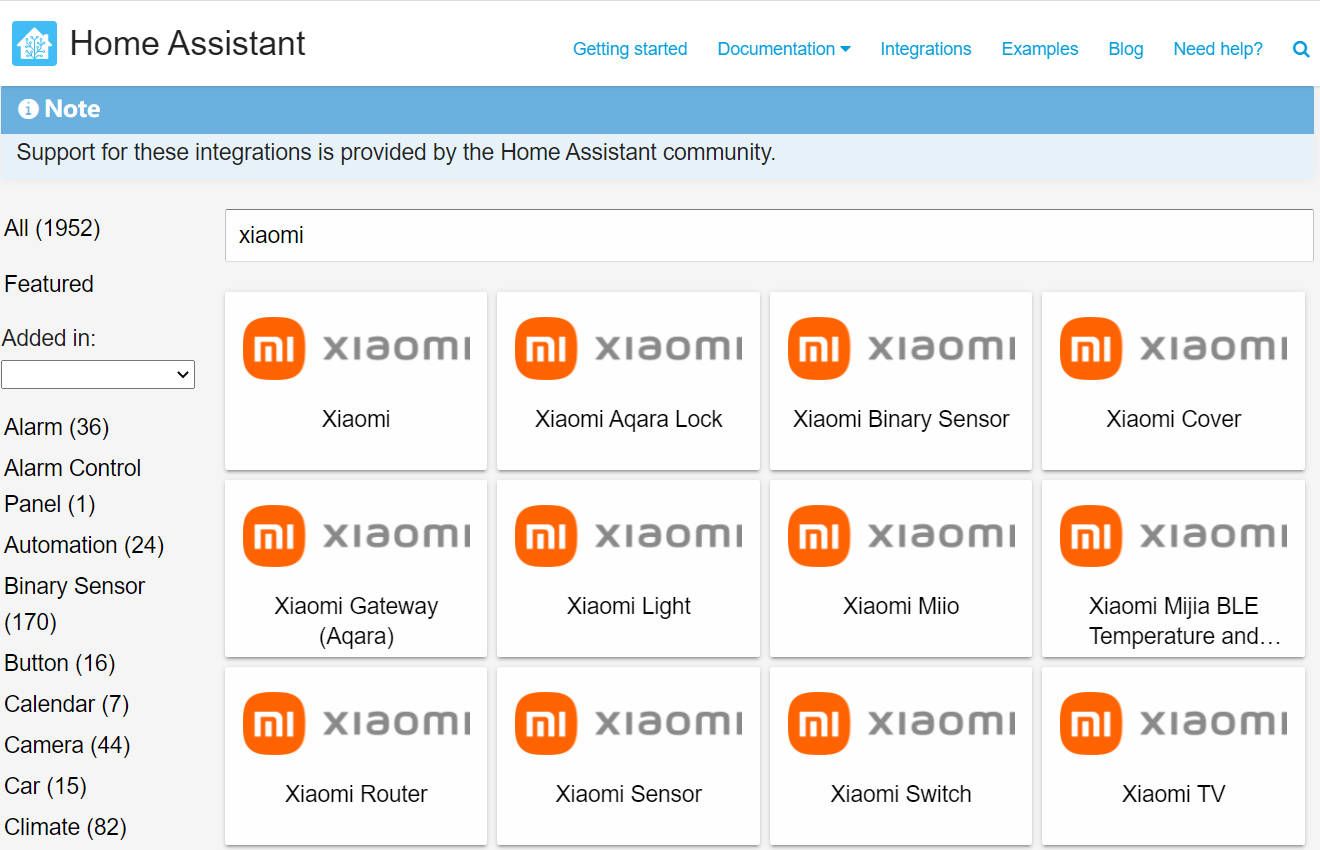Open the 'Xiaomi Gateway (Aqara)' title
The image size is (1320, 850).
[x=356, y=621]
